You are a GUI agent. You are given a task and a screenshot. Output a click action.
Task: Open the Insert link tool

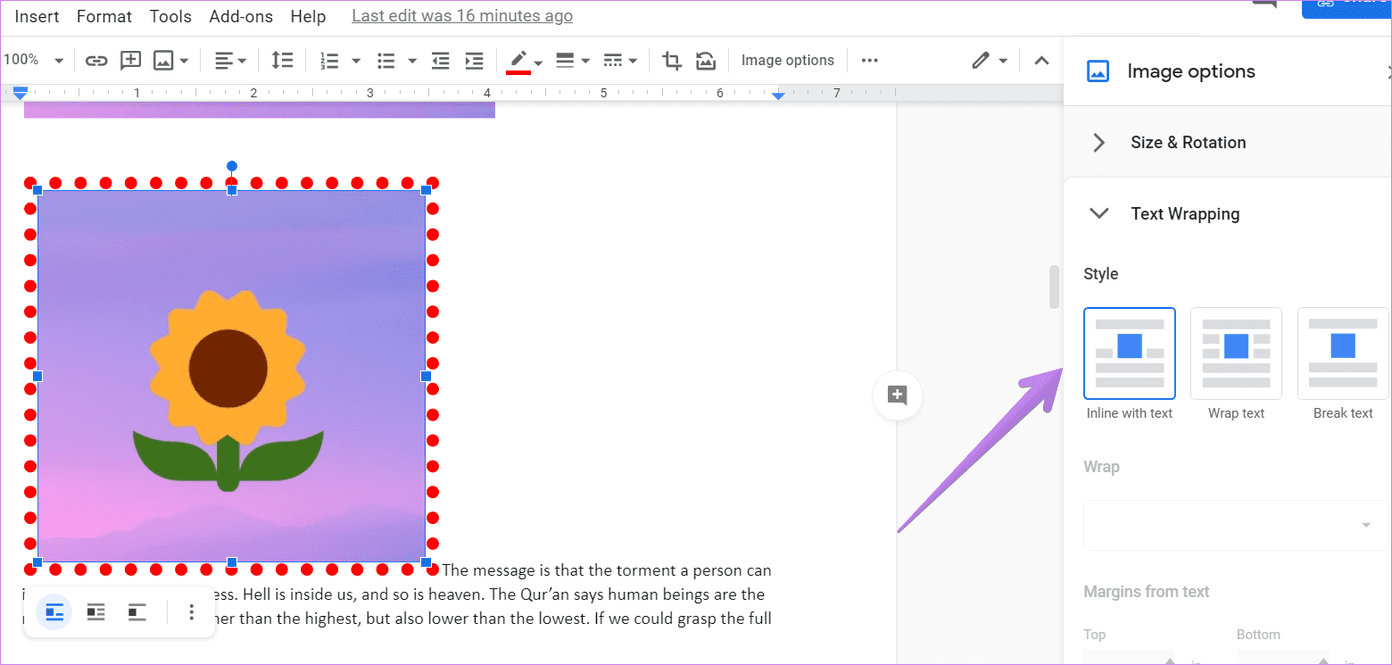click(96, 60)
